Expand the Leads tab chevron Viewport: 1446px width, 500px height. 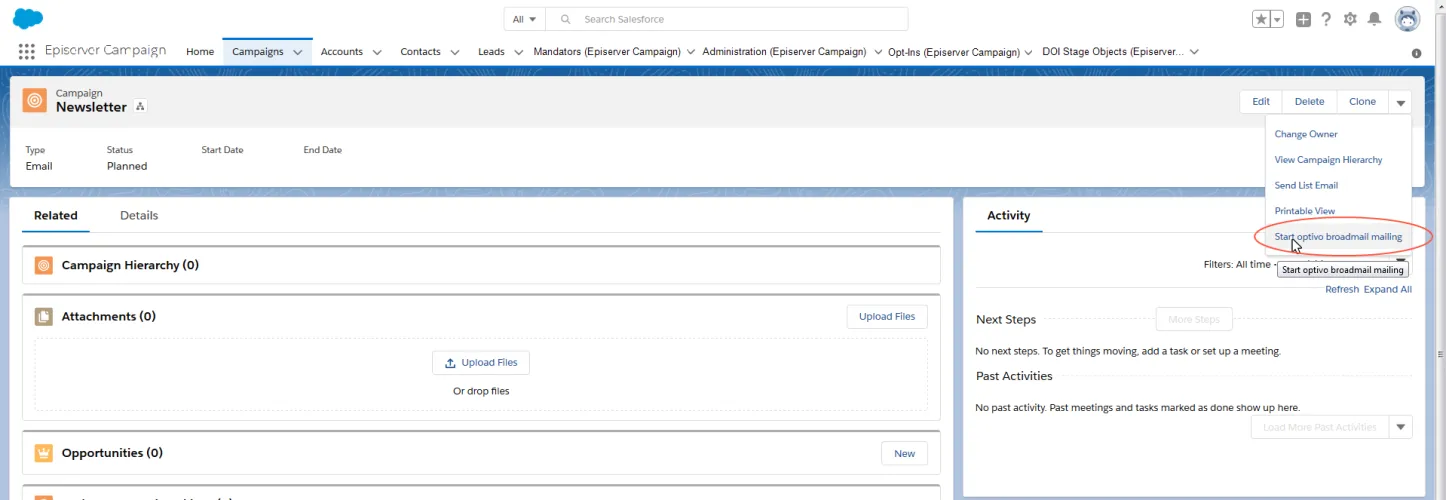519,52
